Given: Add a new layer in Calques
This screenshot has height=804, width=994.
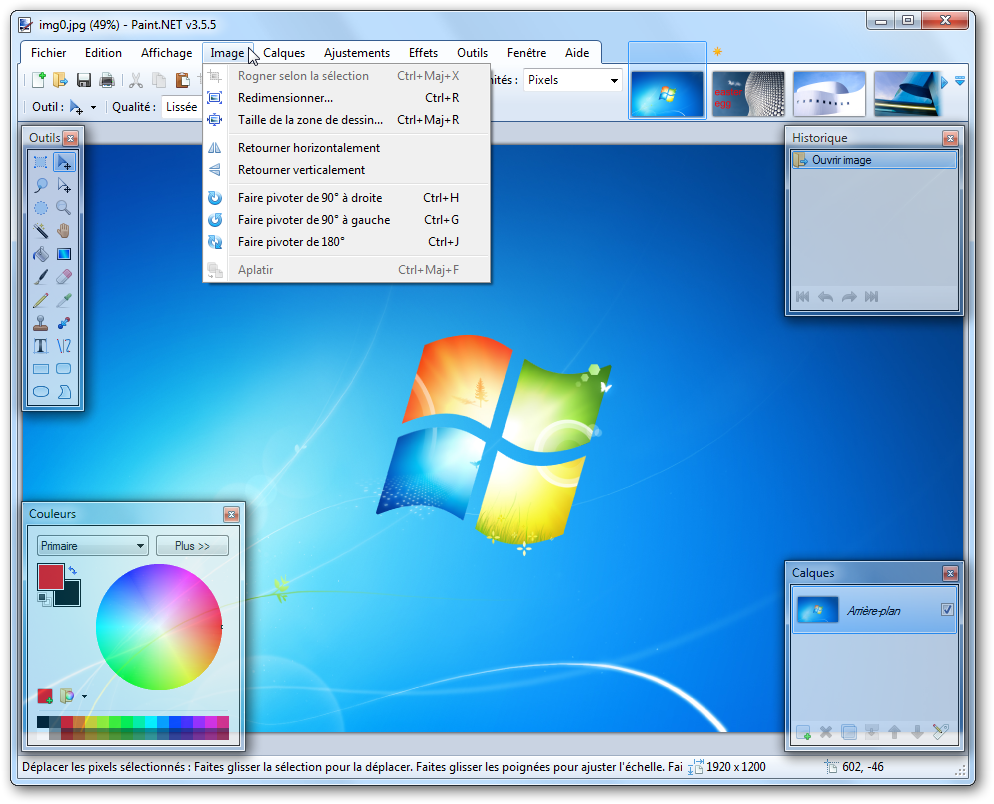Looking at the screenshot, I should 803,732.
